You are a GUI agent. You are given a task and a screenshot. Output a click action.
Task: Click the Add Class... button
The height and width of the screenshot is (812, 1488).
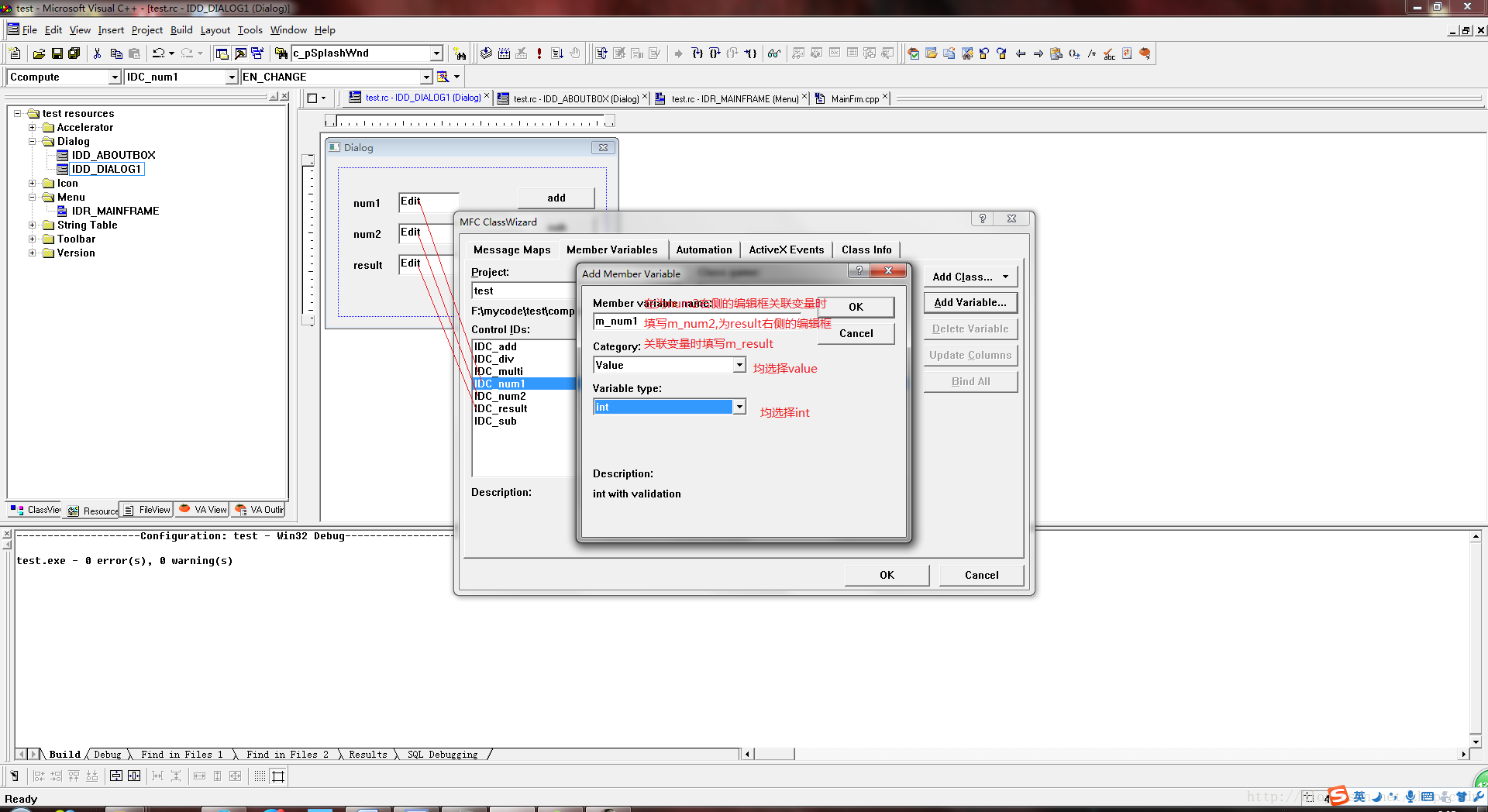970,277
